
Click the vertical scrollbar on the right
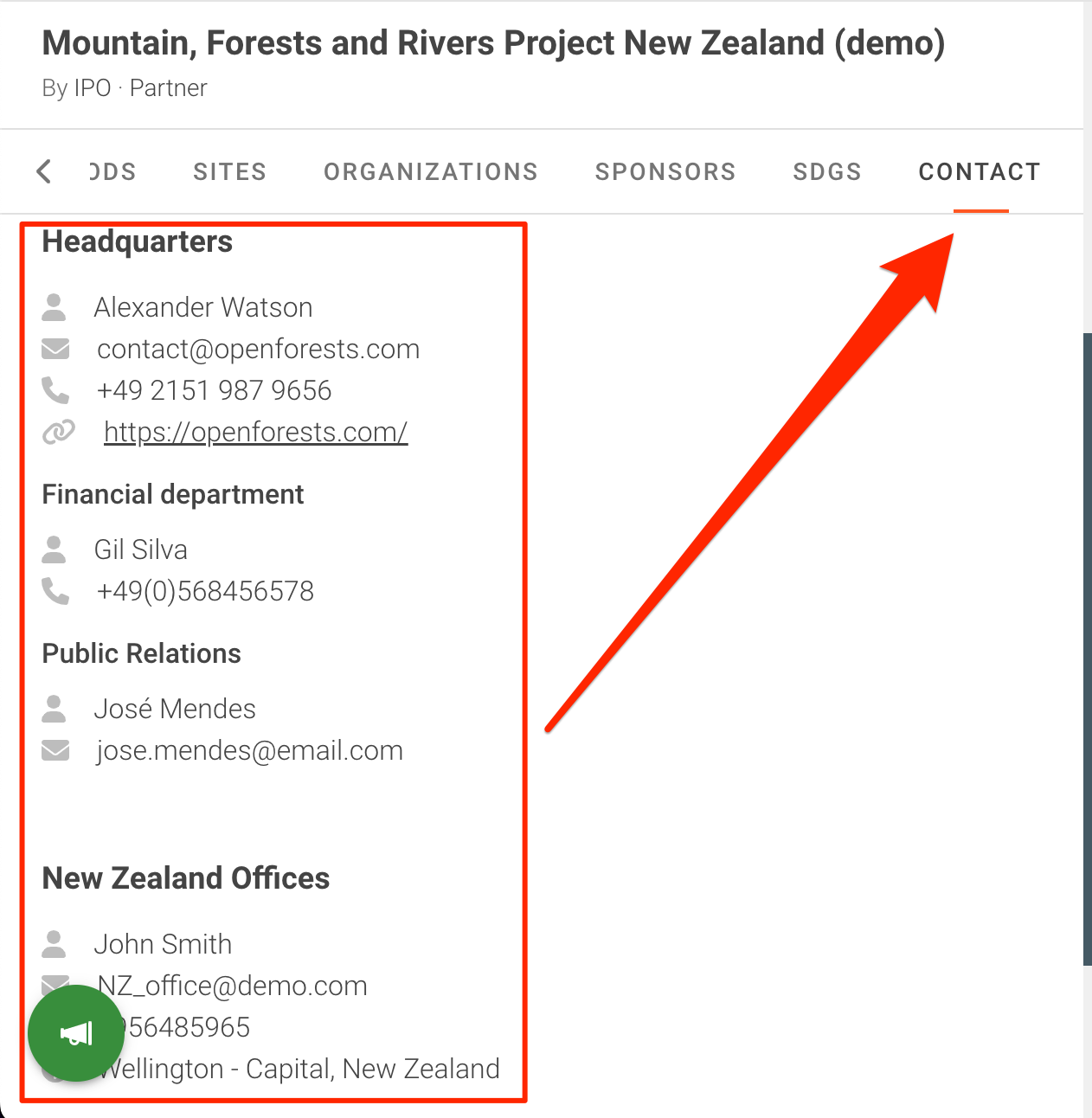[1087, 649]
